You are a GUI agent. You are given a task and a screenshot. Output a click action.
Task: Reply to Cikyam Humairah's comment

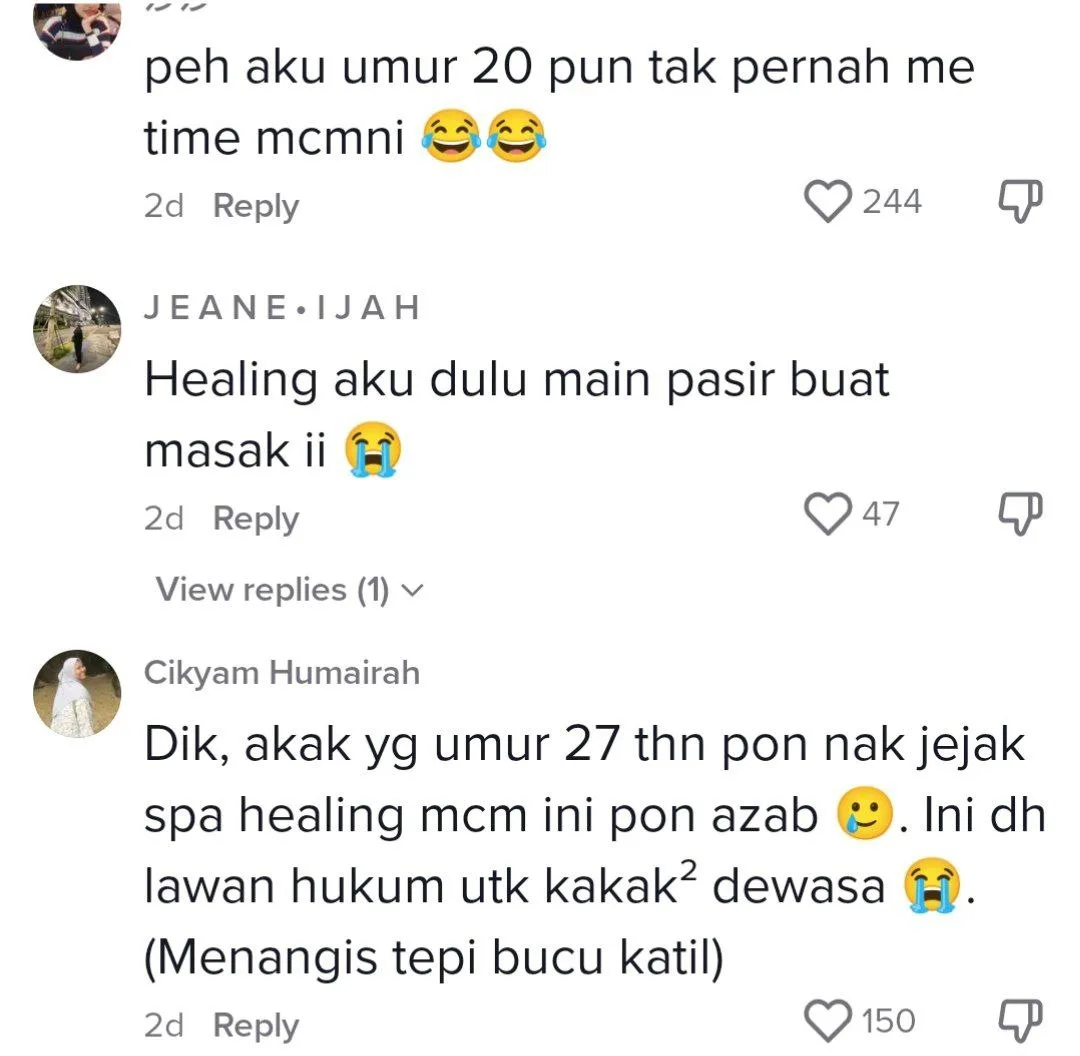pyautogui.click(x=256, y=1026)
